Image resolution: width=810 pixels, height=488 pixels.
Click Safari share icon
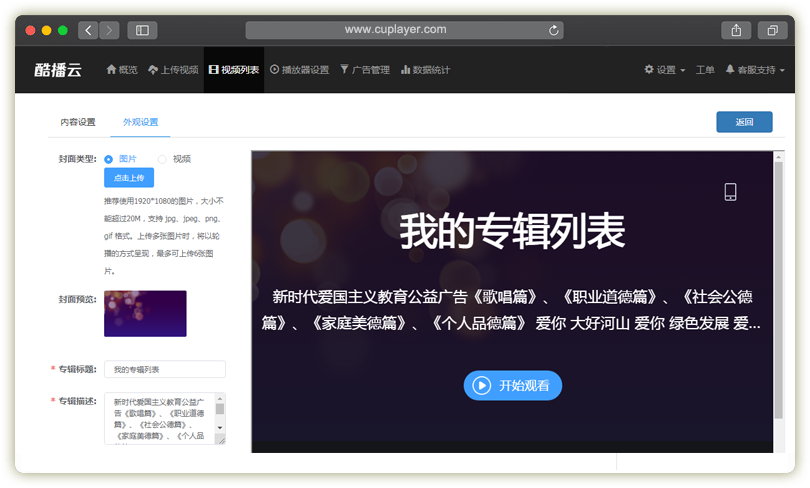click(736, 30)
